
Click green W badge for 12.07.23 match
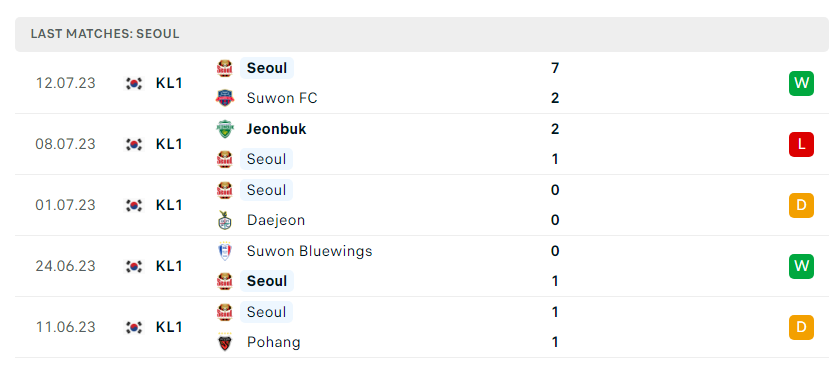[801, 84]
